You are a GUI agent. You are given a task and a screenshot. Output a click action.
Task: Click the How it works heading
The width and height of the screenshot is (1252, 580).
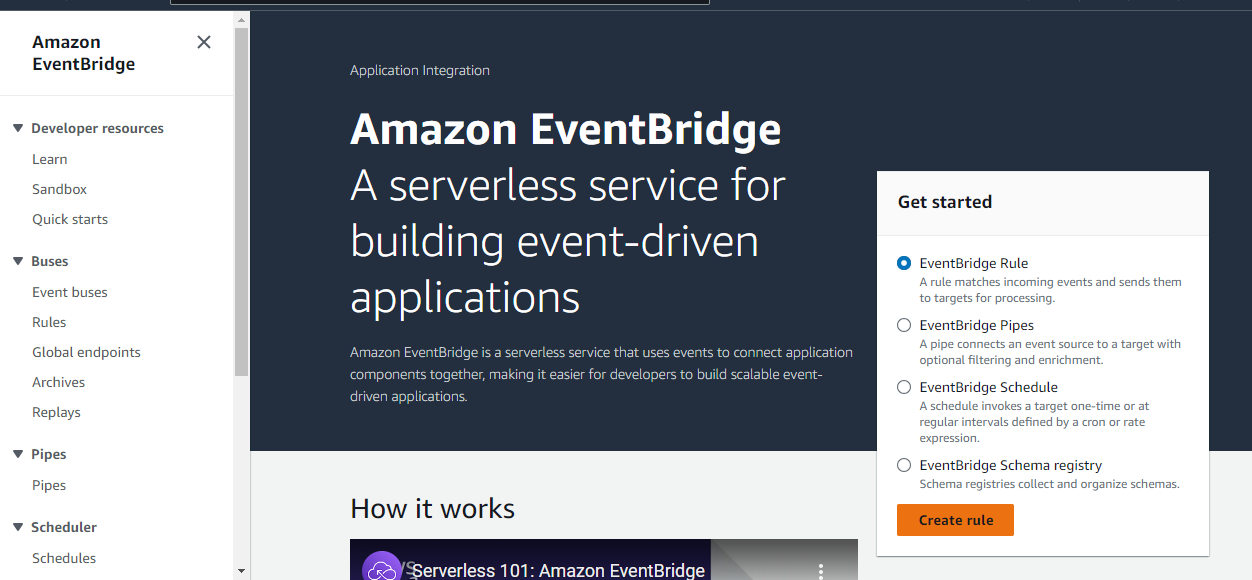432,509
